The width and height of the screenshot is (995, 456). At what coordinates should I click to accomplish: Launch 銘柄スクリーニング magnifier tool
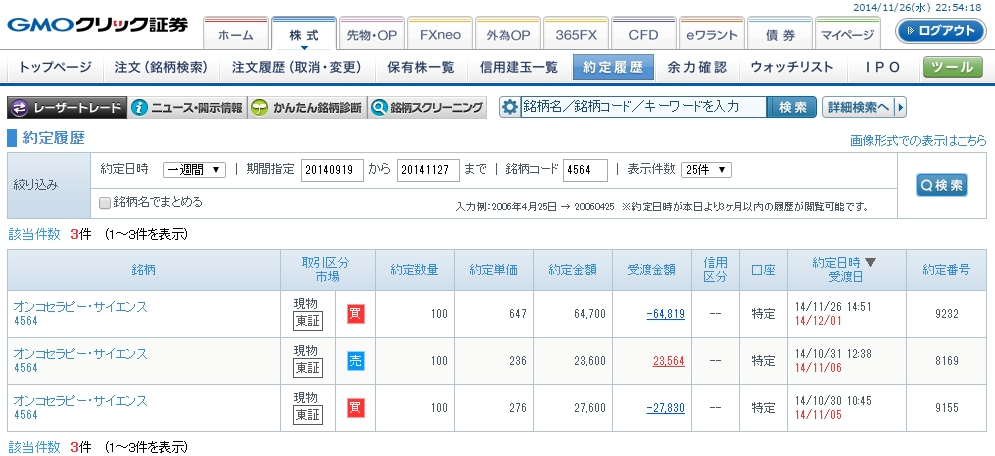tap(426, 107)
